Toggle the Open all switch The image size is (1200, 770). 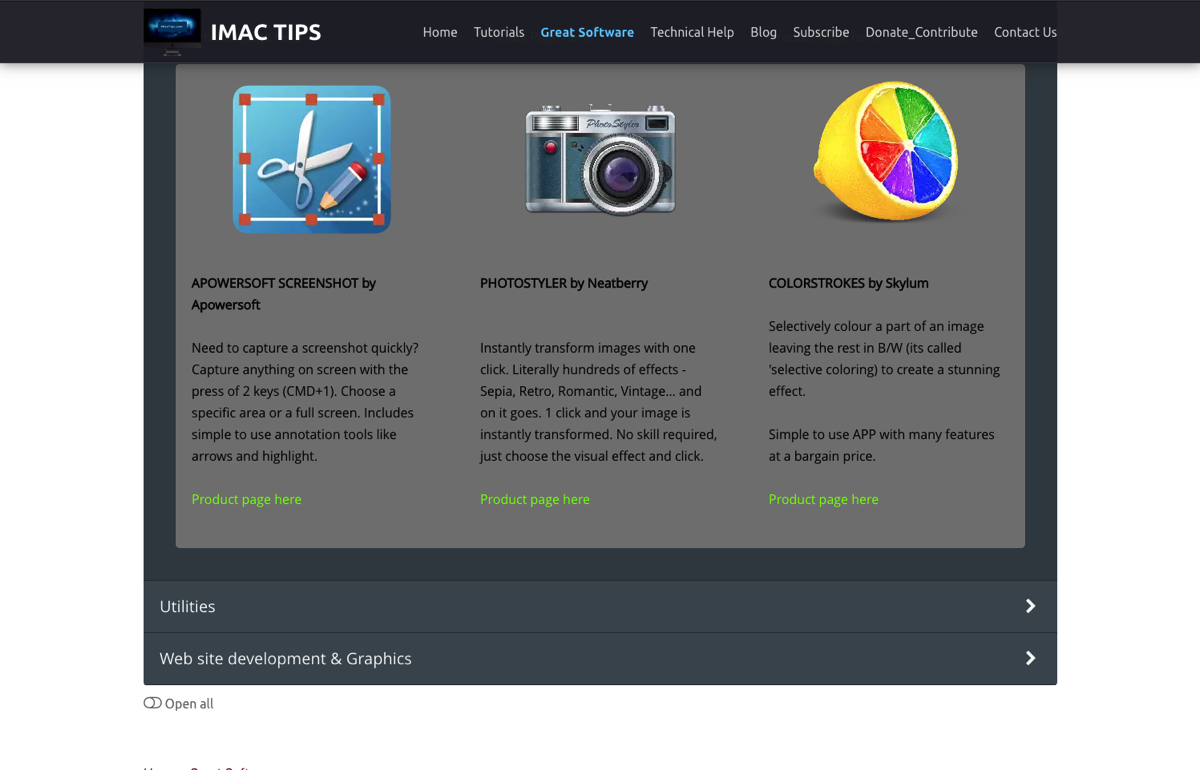153,703
